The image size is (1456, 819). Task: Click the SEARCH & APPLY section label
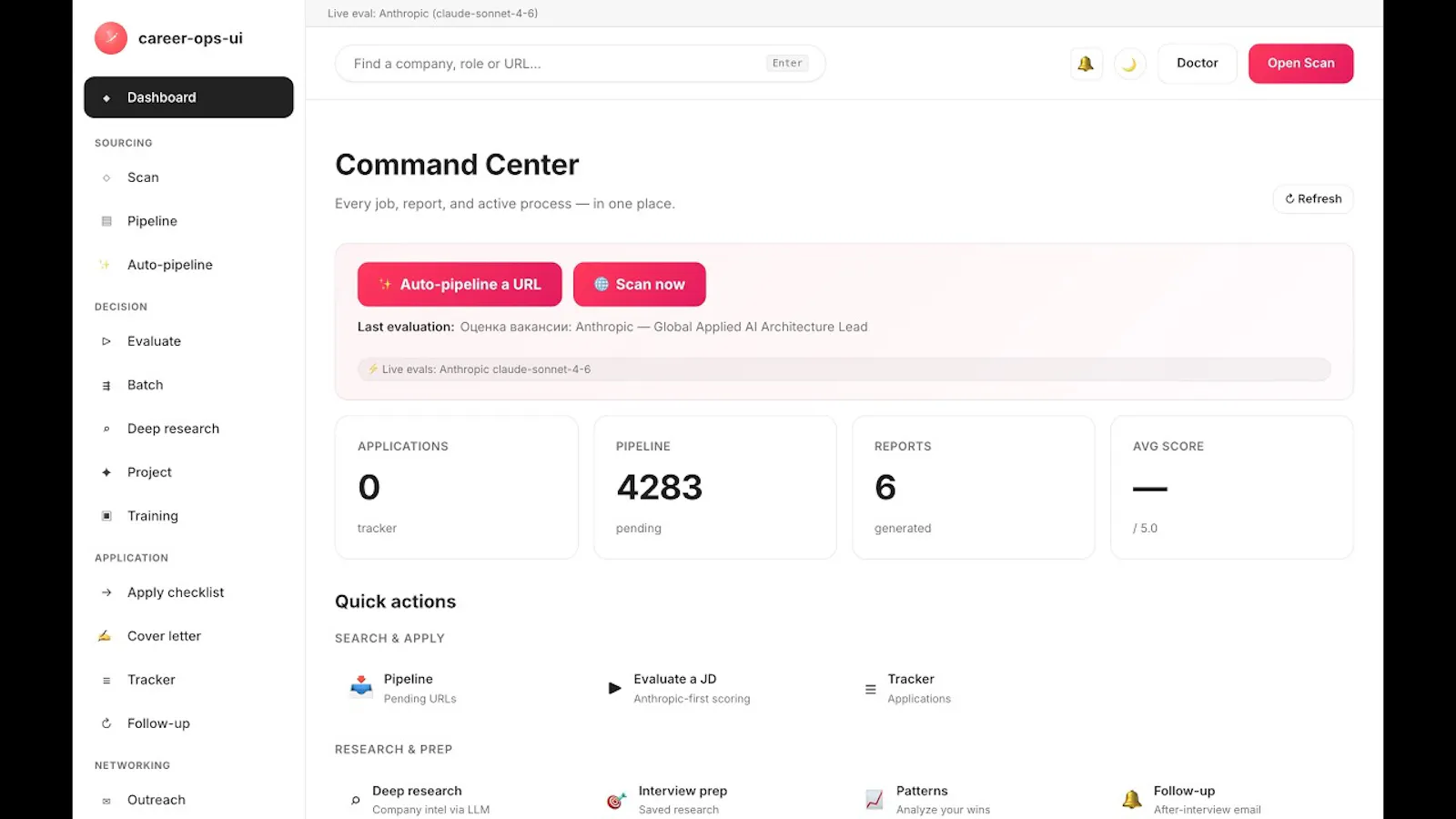389,639
